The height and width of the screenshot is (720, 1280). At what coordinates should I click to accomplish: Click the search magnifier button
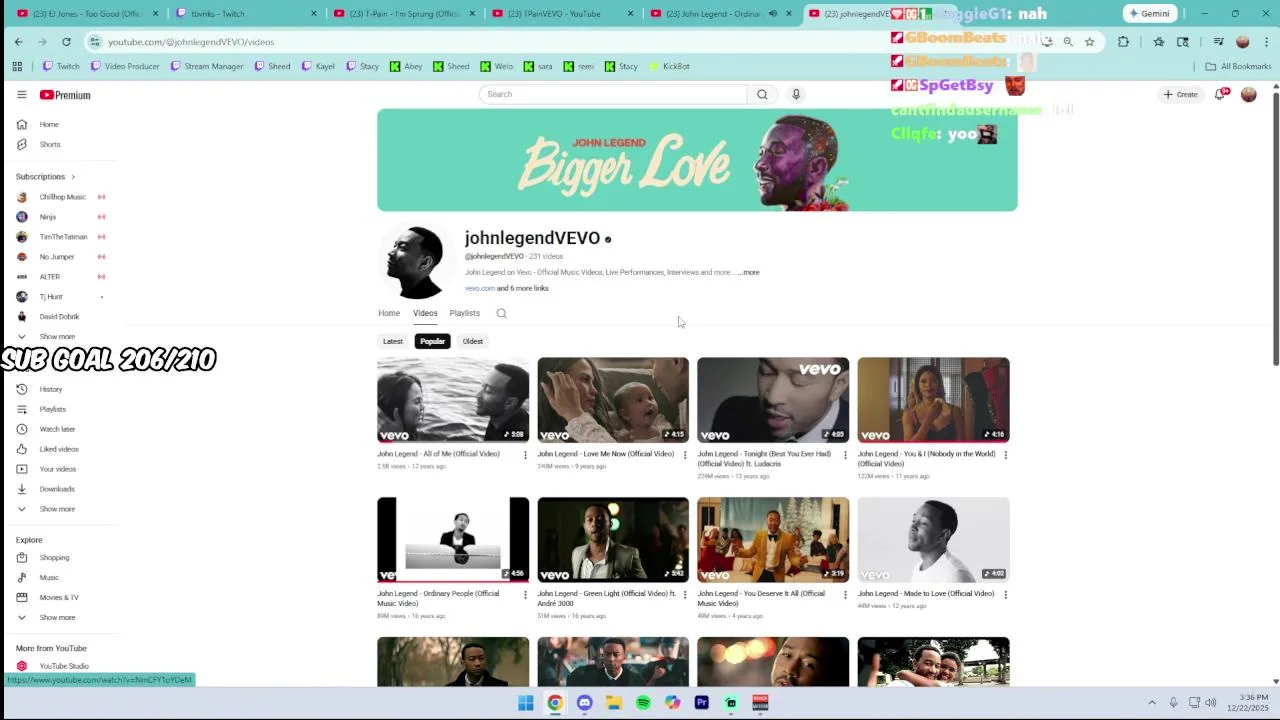[762, 94]
